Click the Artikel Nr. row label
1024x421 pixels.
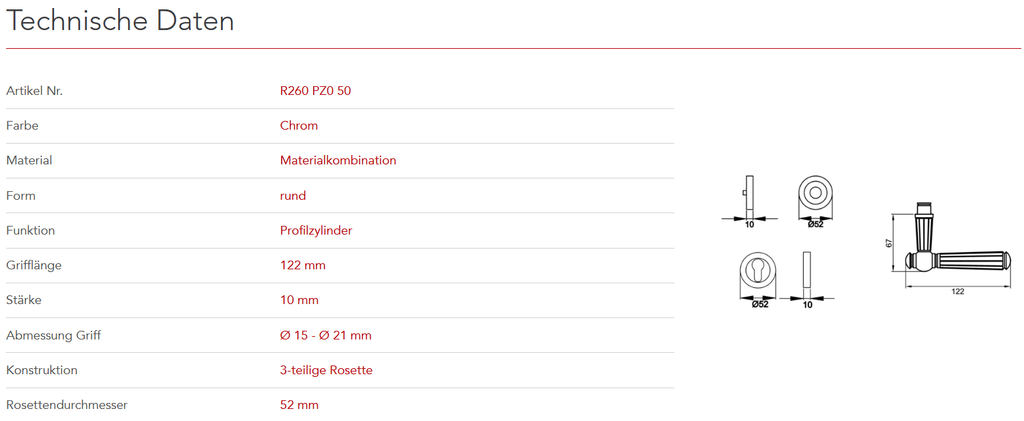pos(35,91)
